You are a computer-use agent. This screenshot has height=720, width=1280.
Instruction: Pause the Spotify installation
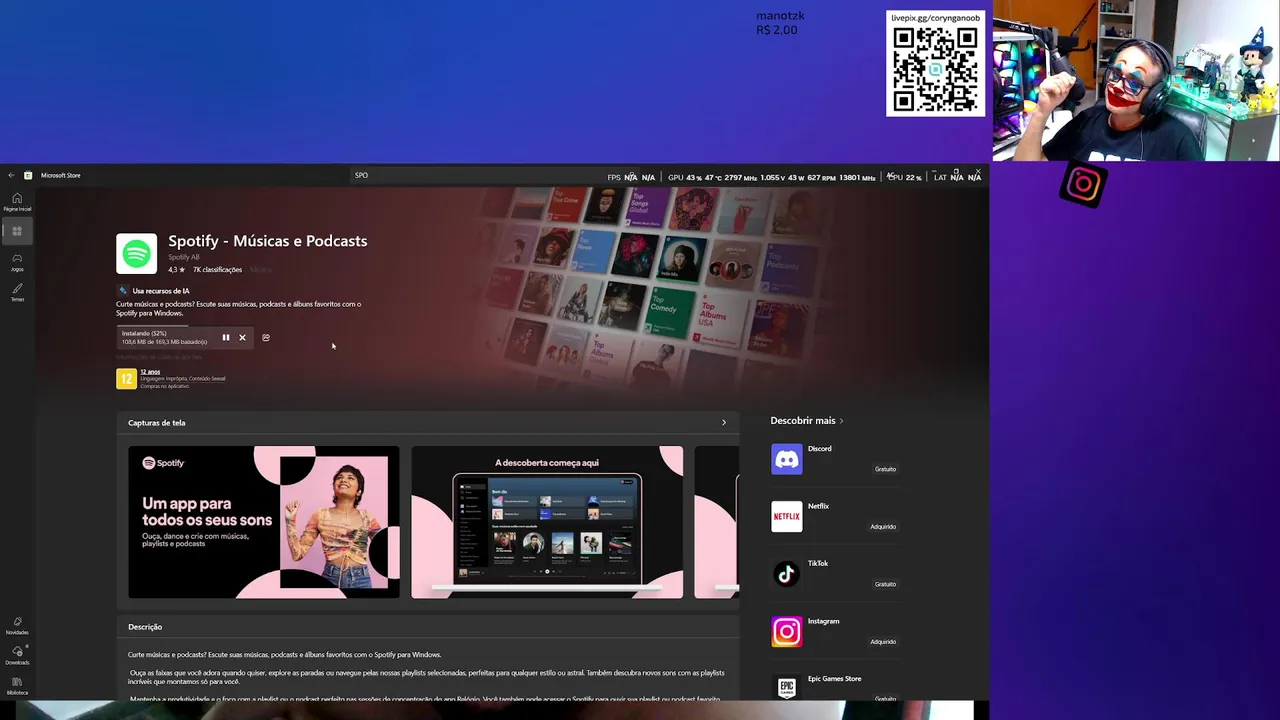coord(226,338)
